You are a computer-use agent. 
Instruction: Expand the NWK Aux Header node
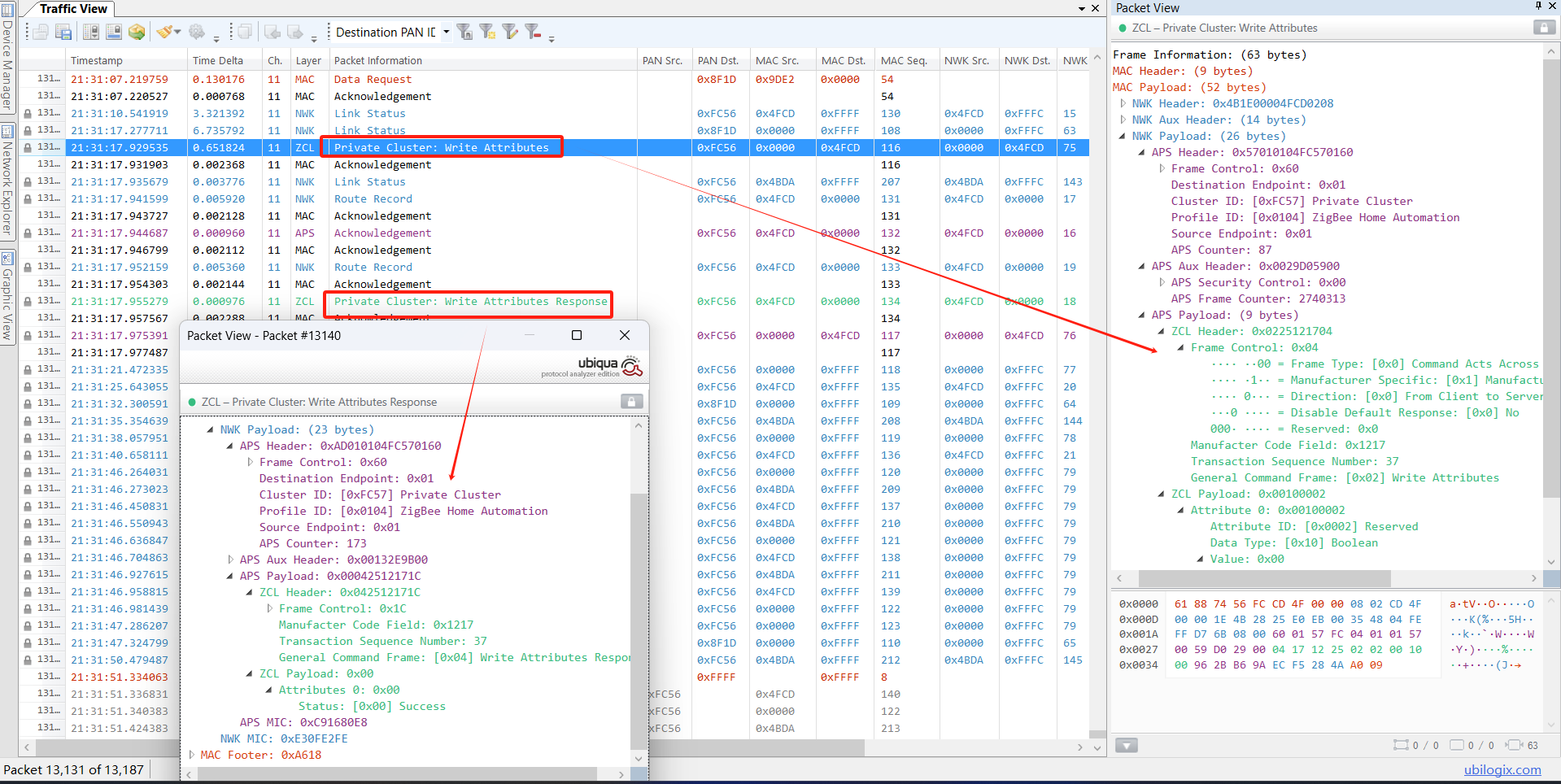pos(1123,120)
